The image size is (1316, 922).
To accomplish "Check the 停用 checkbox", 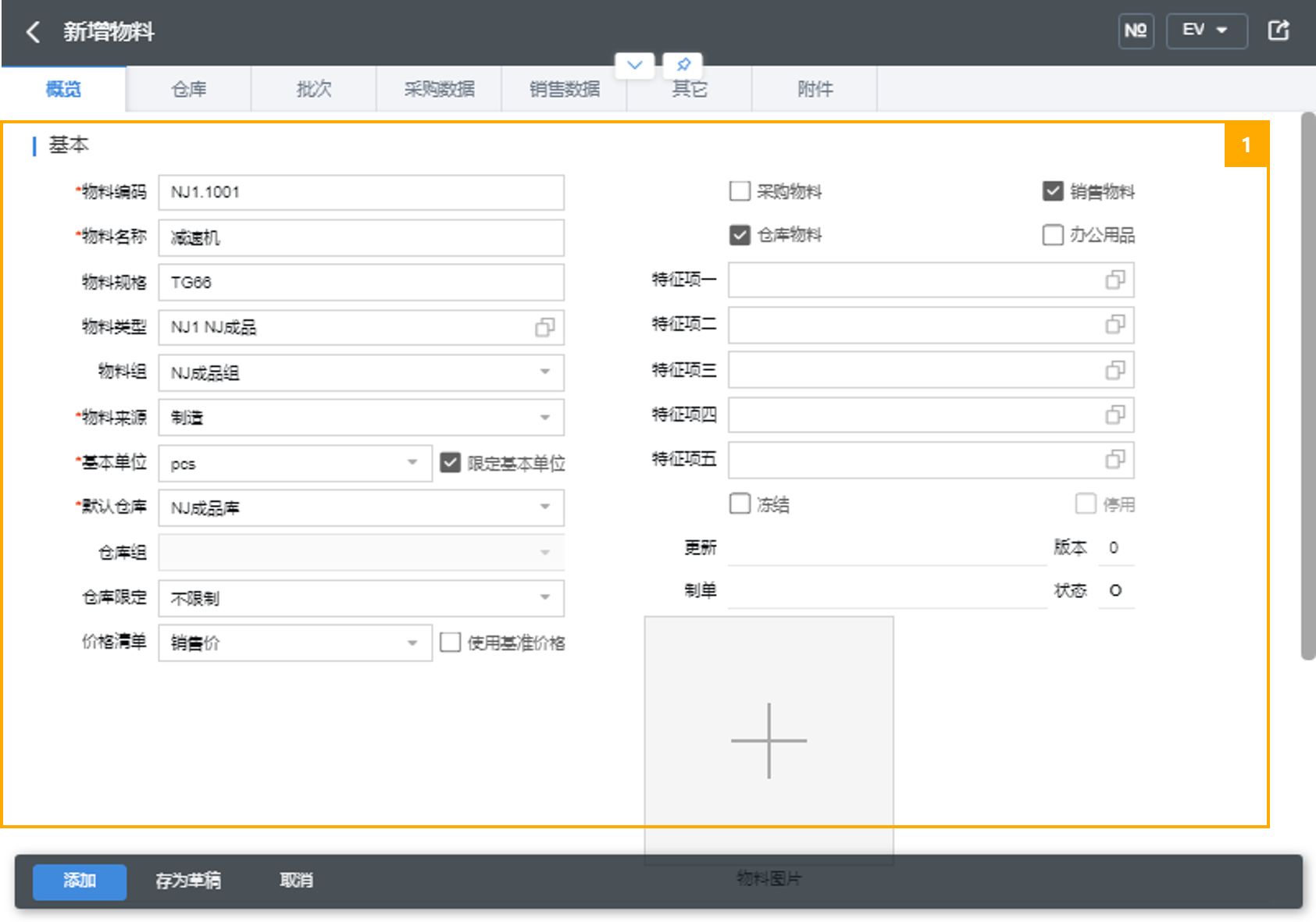I will (1086, 504).
